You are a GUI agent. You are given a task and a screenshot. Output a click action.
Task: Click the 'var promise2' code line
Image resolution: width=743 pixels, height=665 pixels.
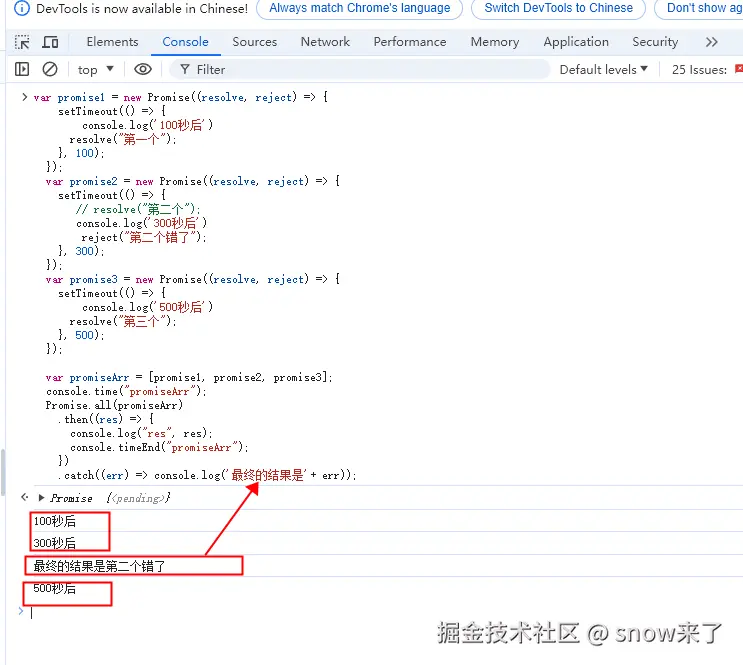tap(192, 181)
